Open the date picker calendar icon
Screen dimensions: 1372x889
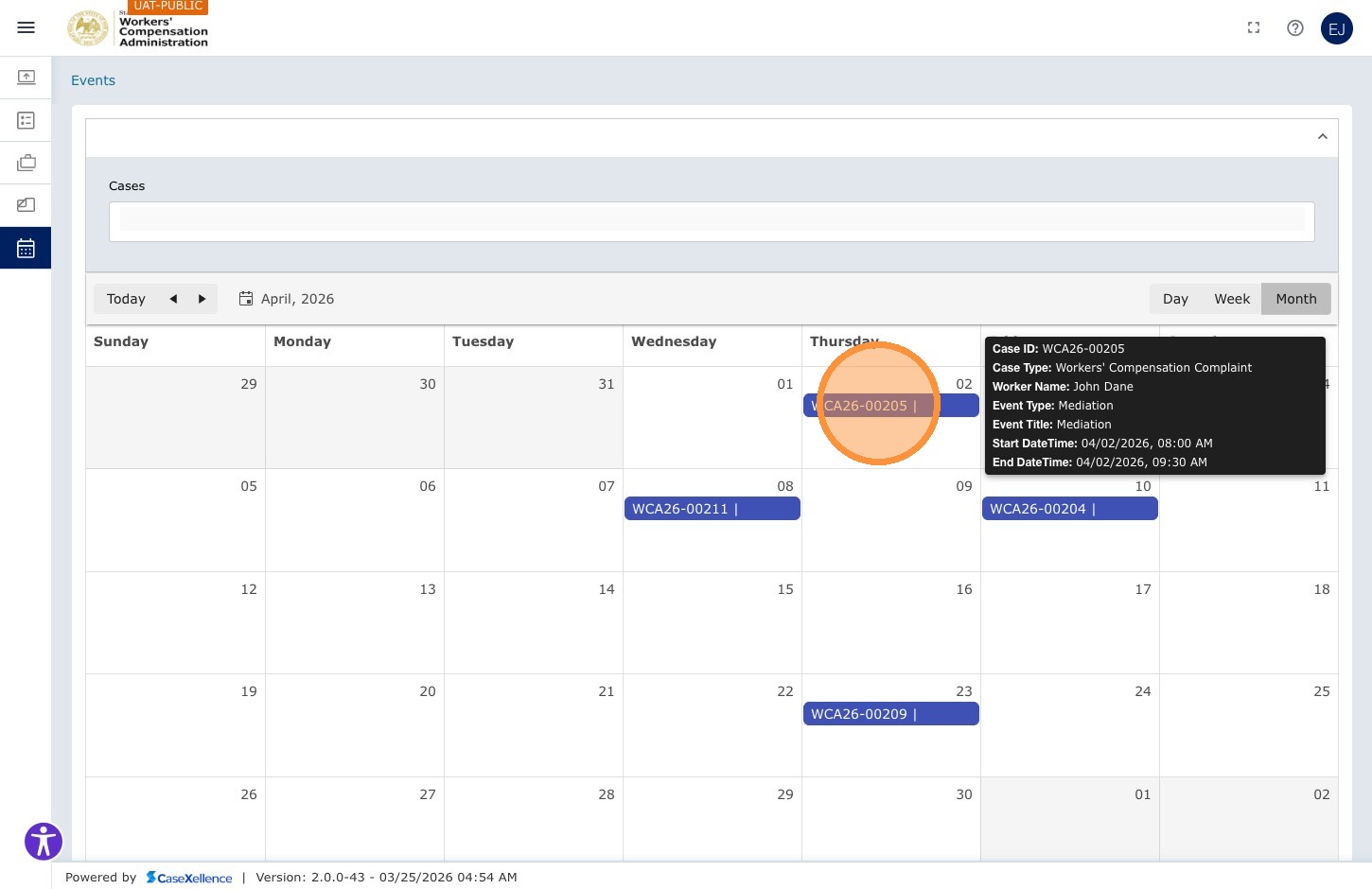tap(246, 299)
